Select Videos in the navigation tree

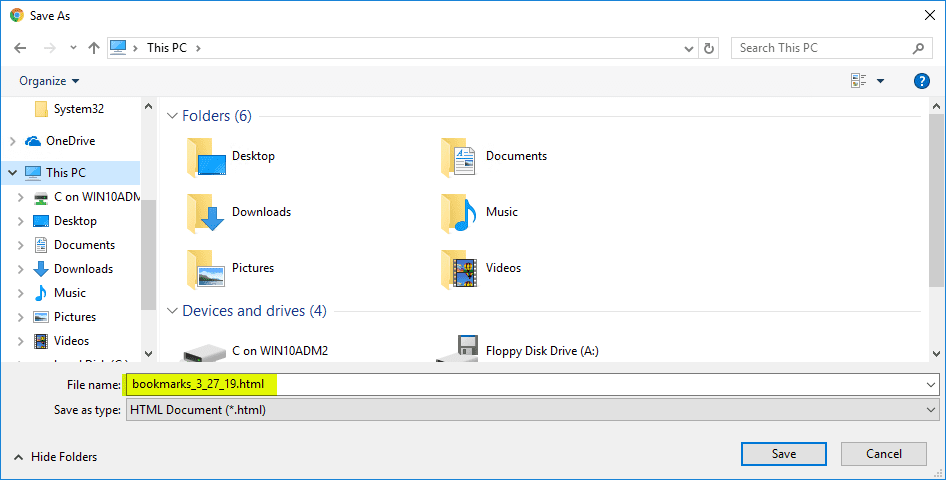(62, 341)
